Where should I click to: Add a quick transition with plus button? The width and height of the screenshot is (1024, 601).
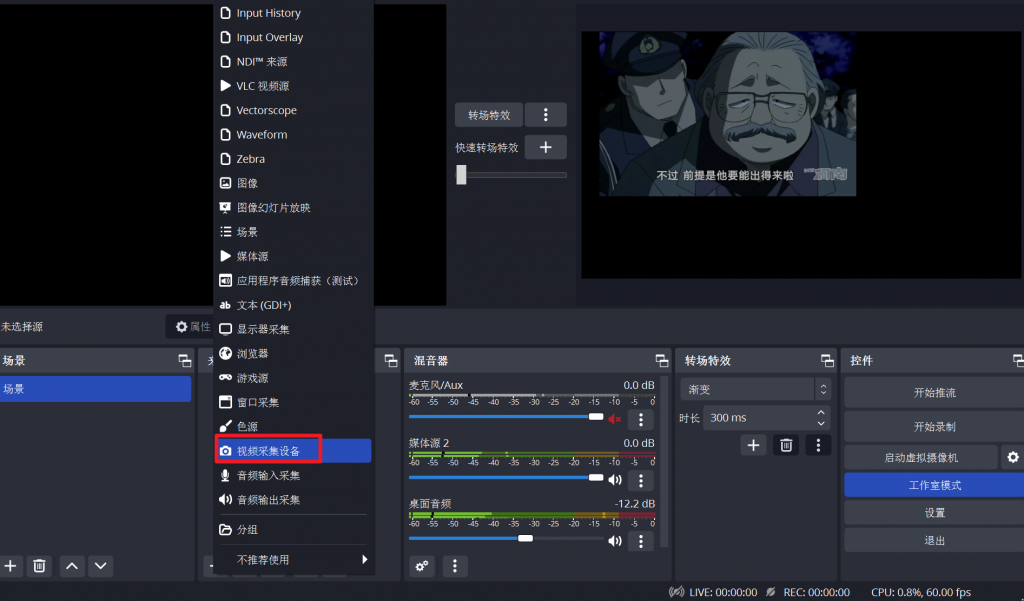tap(545, 148)
